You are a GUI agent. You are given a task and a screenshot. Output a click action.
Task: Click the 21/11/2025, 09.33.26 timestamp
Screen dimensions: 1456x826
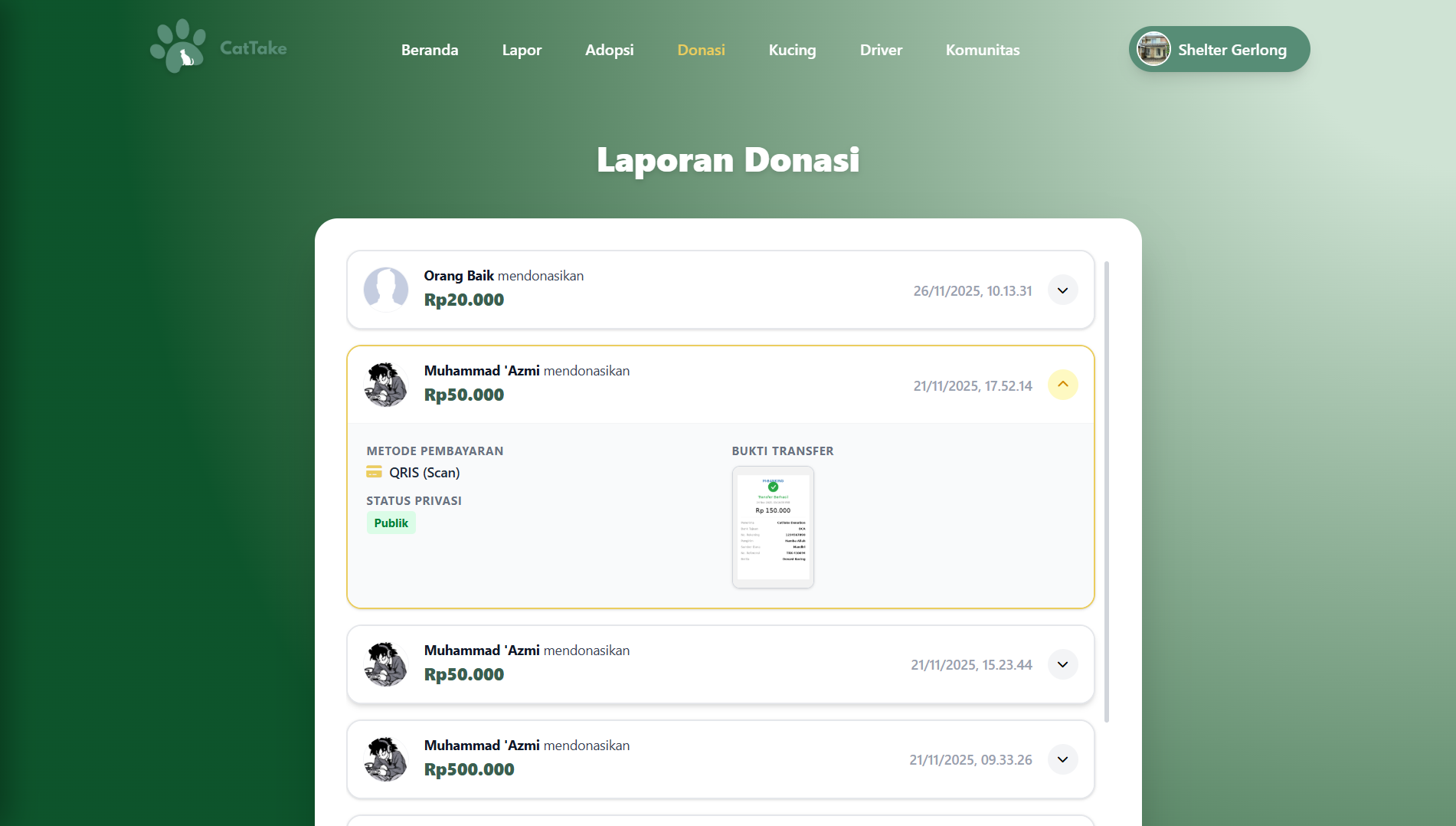[970, 760]
